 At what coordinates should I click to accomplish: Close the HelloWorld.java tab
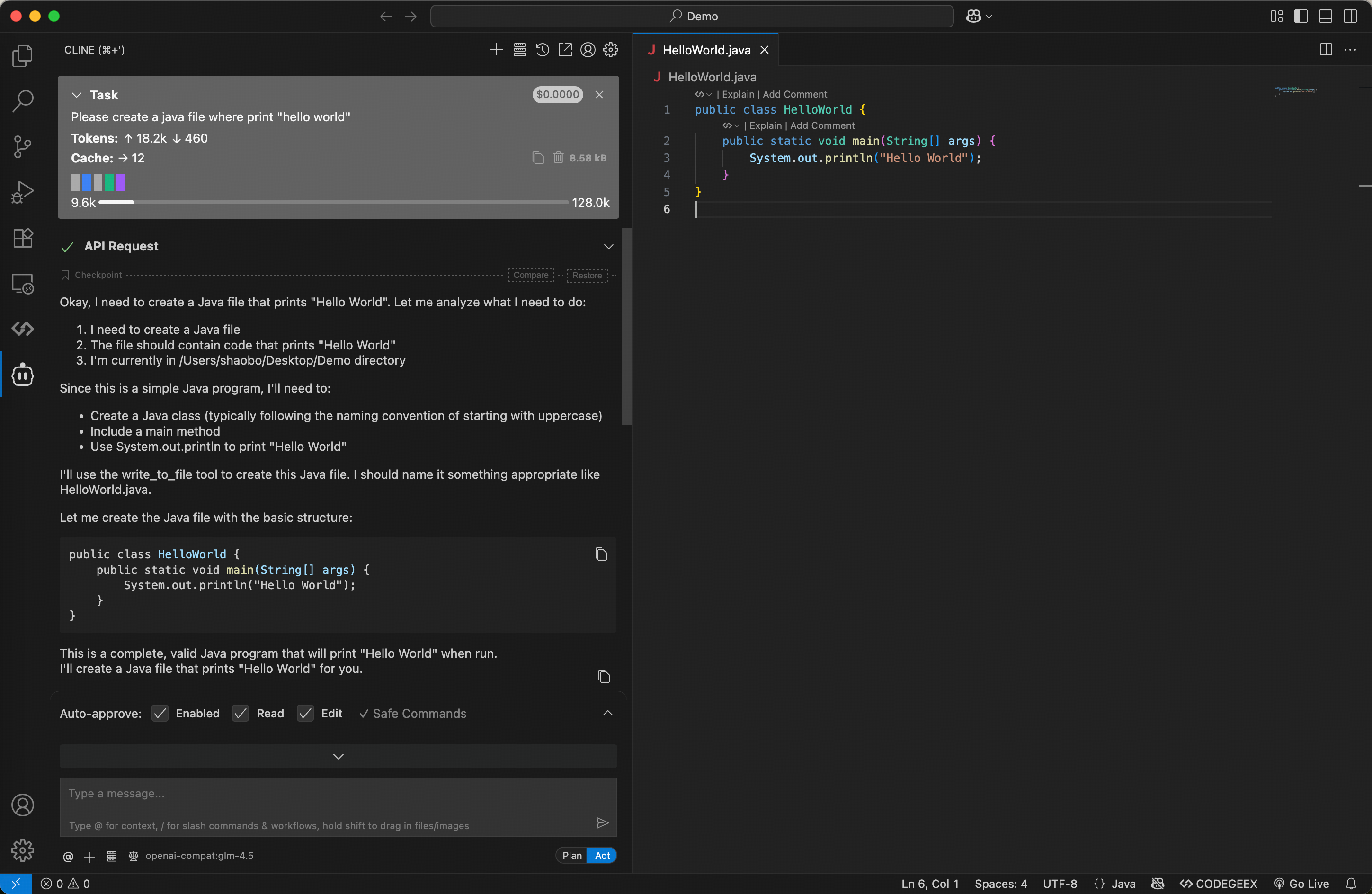764,50
